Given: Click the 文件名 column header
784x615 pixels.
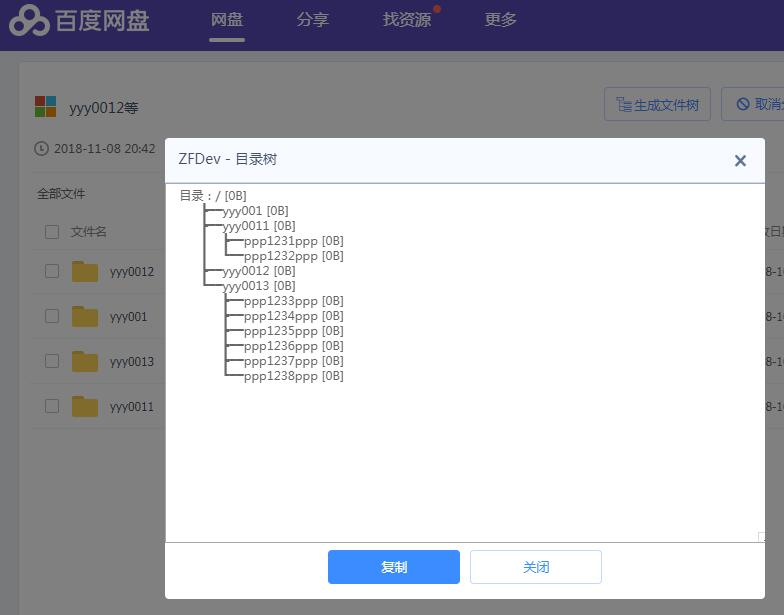Looking at the screenshot, I should coord(88,232).
